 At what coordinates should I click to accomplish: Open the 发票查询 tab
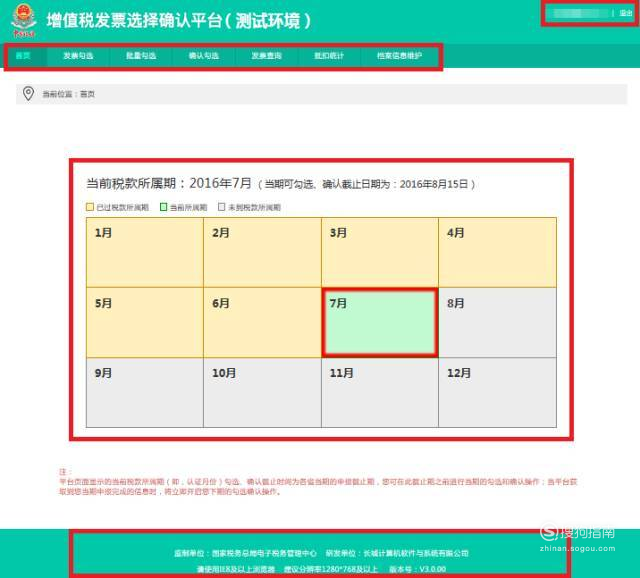click(x=267, y=56)
